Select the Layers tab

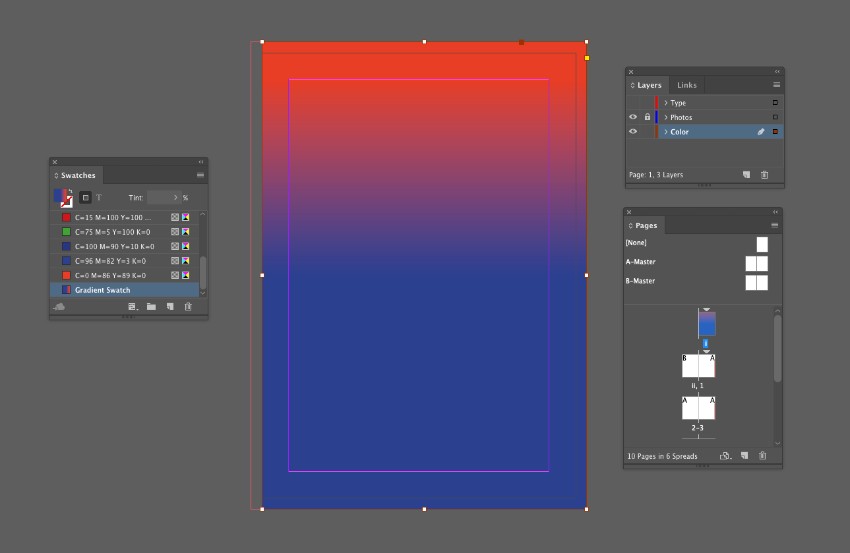pos(649,85)
